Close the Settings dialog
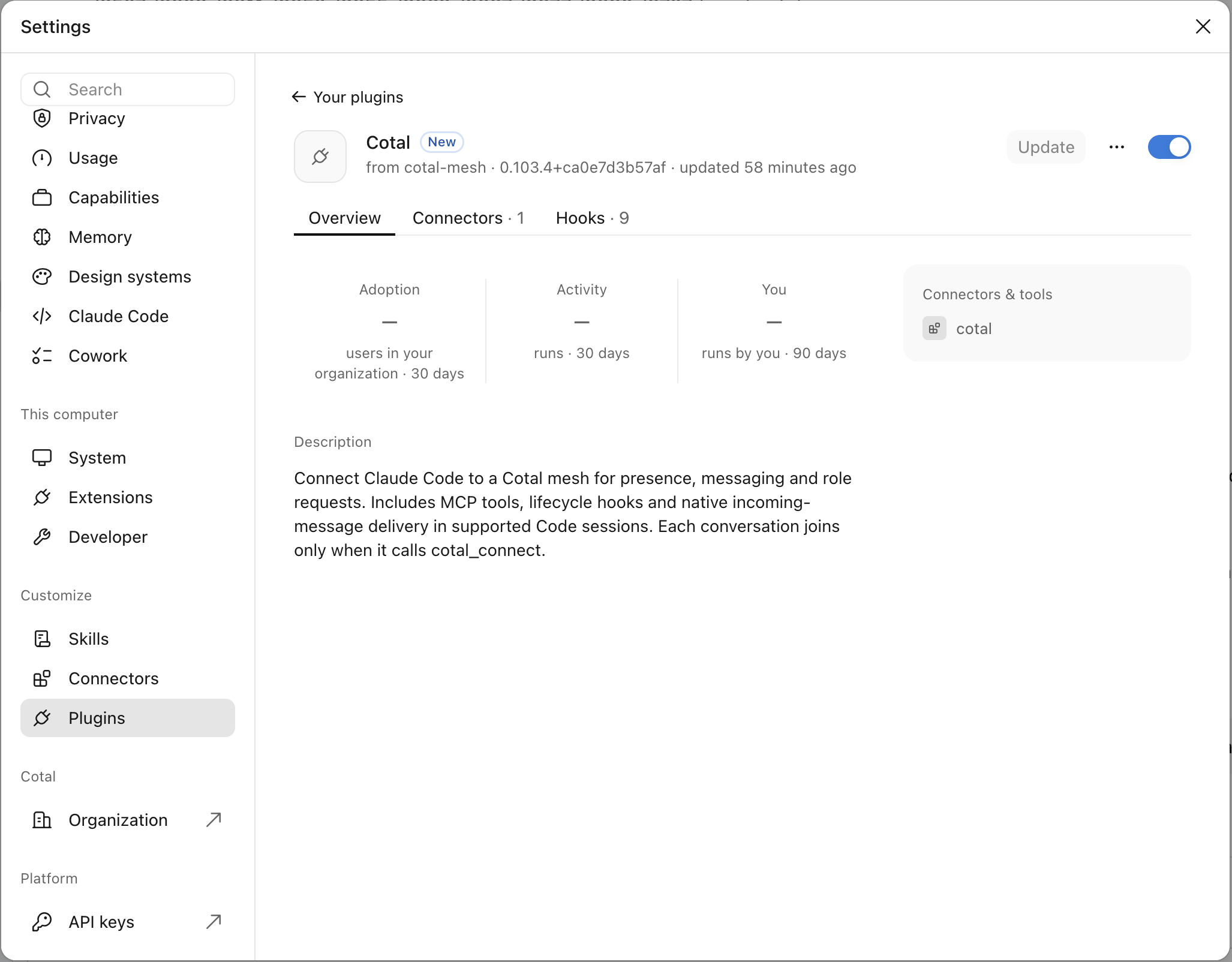The height and width of the screenshot is (962, 1232). (x=1203, y=26)
